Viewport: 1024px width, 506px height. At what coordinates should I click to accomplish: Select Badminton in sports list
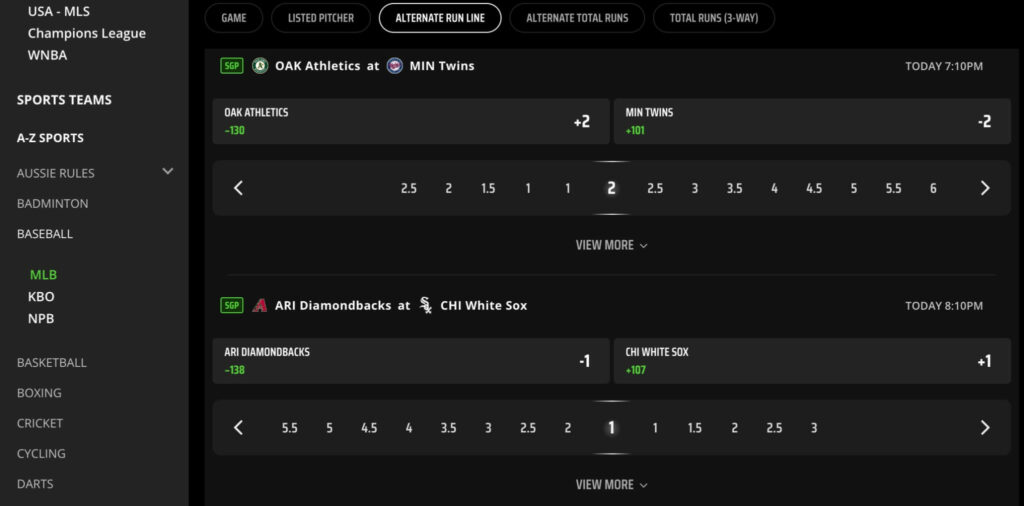click(52, 204)
